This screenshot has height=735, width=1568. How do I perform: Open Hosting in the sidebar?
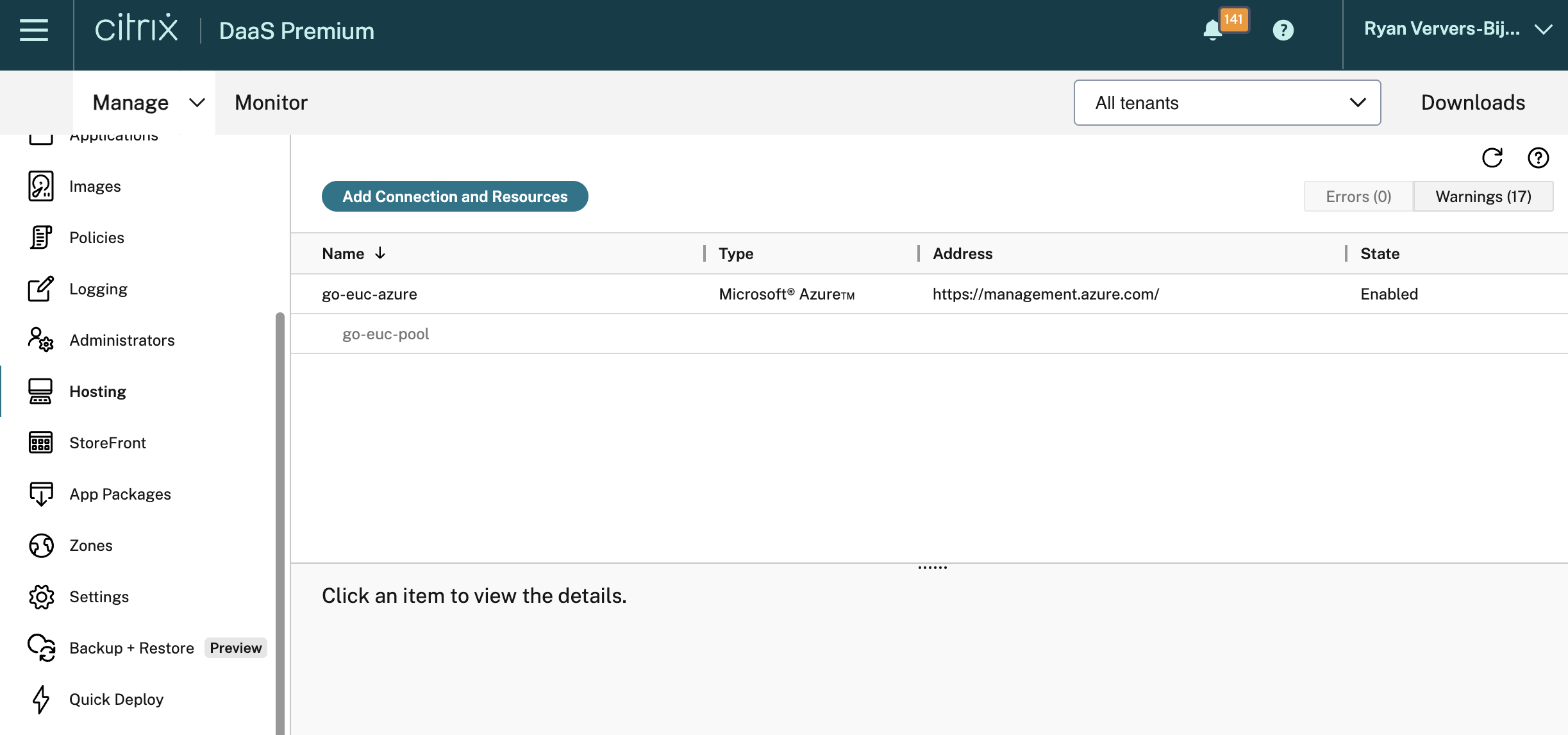(x=97, y=391)
